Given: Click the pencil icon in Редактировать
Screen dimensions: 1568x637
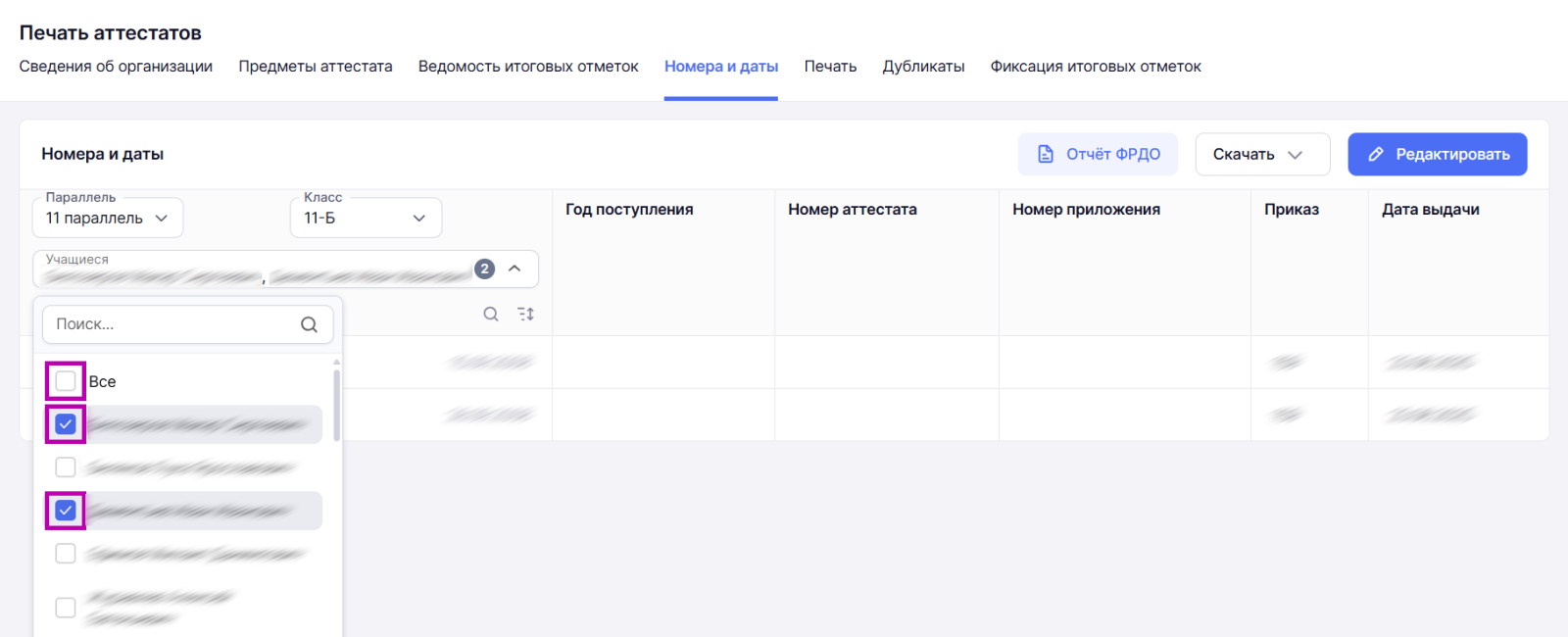Looking at the screenshot, I should (1376, 154).
